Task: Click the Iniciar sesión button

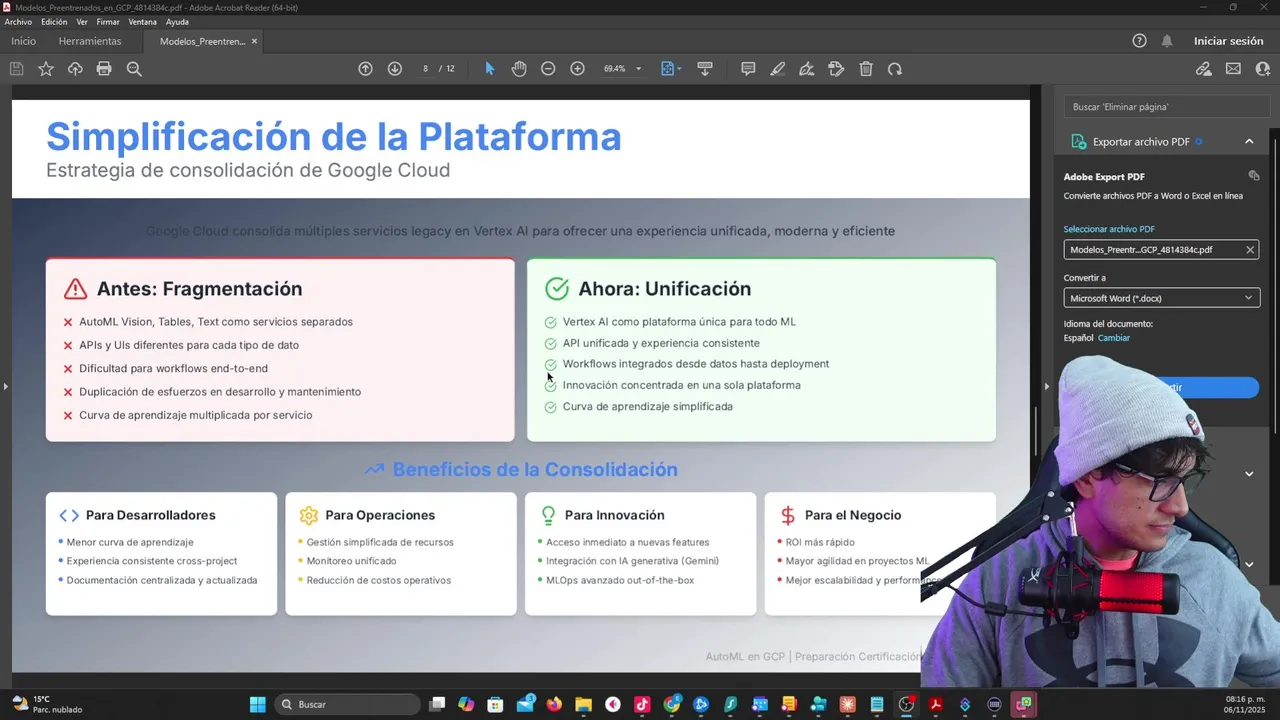Action: click(1228, 41)
